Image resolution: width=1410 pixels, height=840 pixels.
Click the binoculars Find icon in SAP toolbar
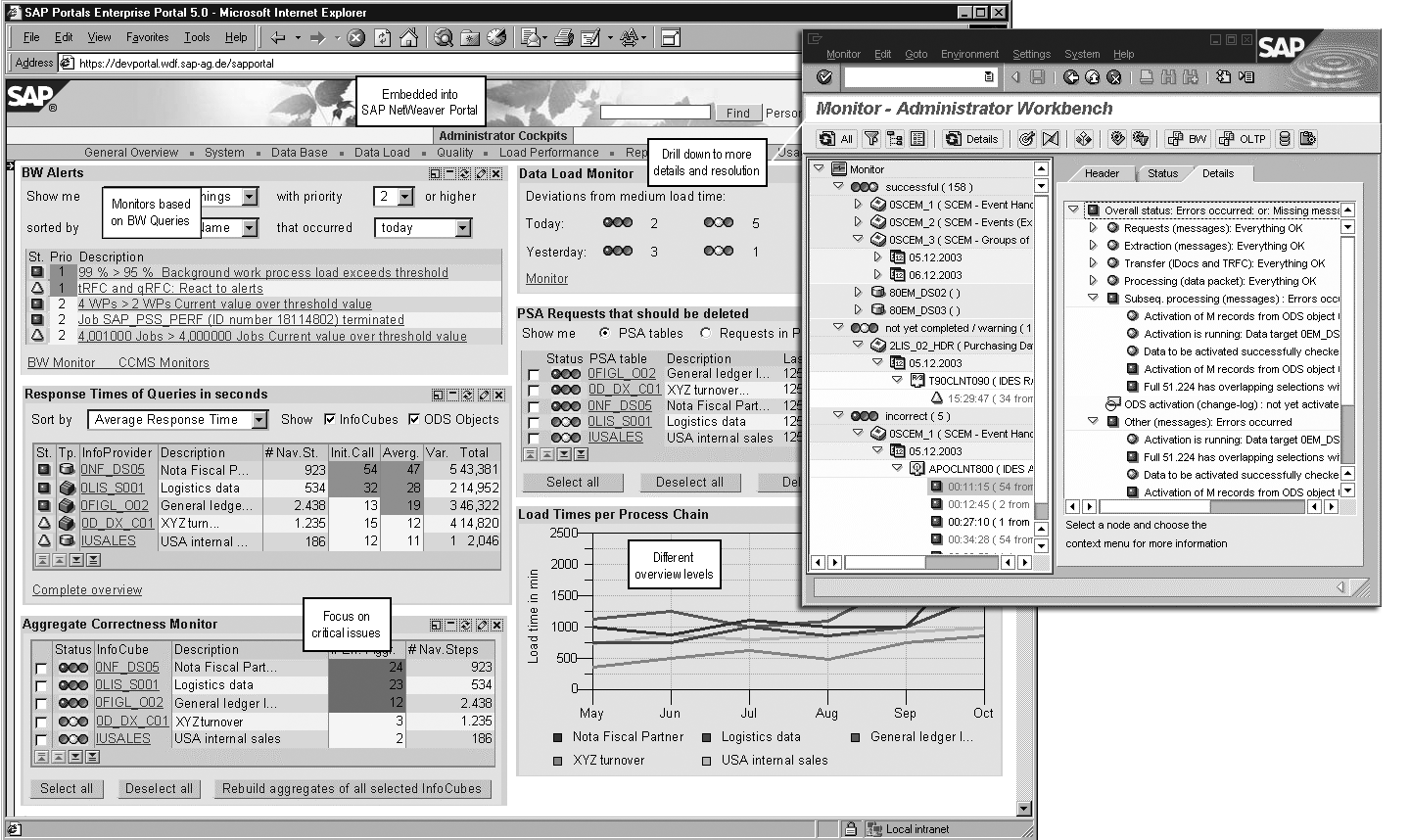1168,77
